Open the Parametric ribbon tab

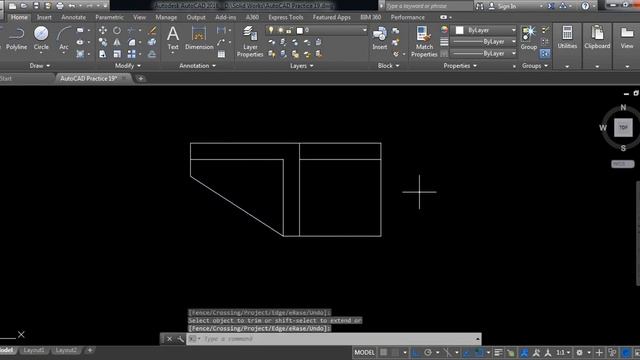[x=109, y=18]
